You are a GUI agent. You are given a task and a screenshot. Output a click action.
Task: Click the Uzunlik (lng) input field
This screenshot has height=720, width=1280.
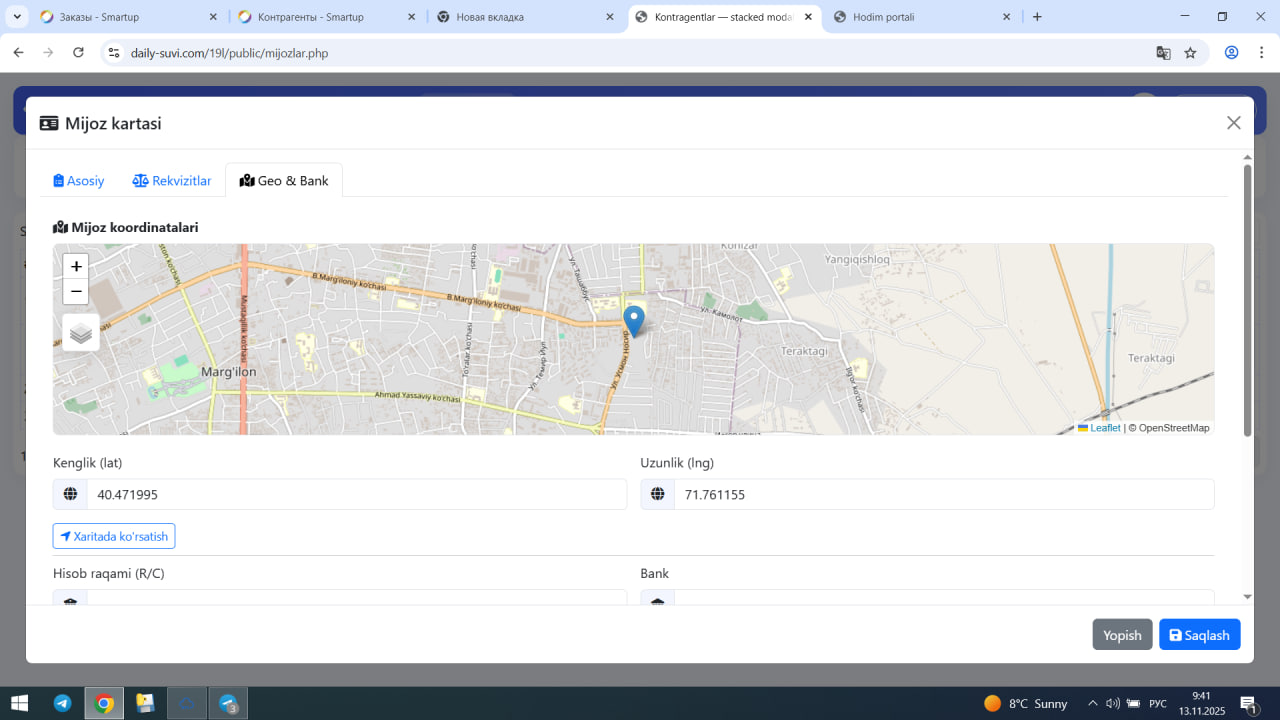pyautogui.click(x=943, y=494)
